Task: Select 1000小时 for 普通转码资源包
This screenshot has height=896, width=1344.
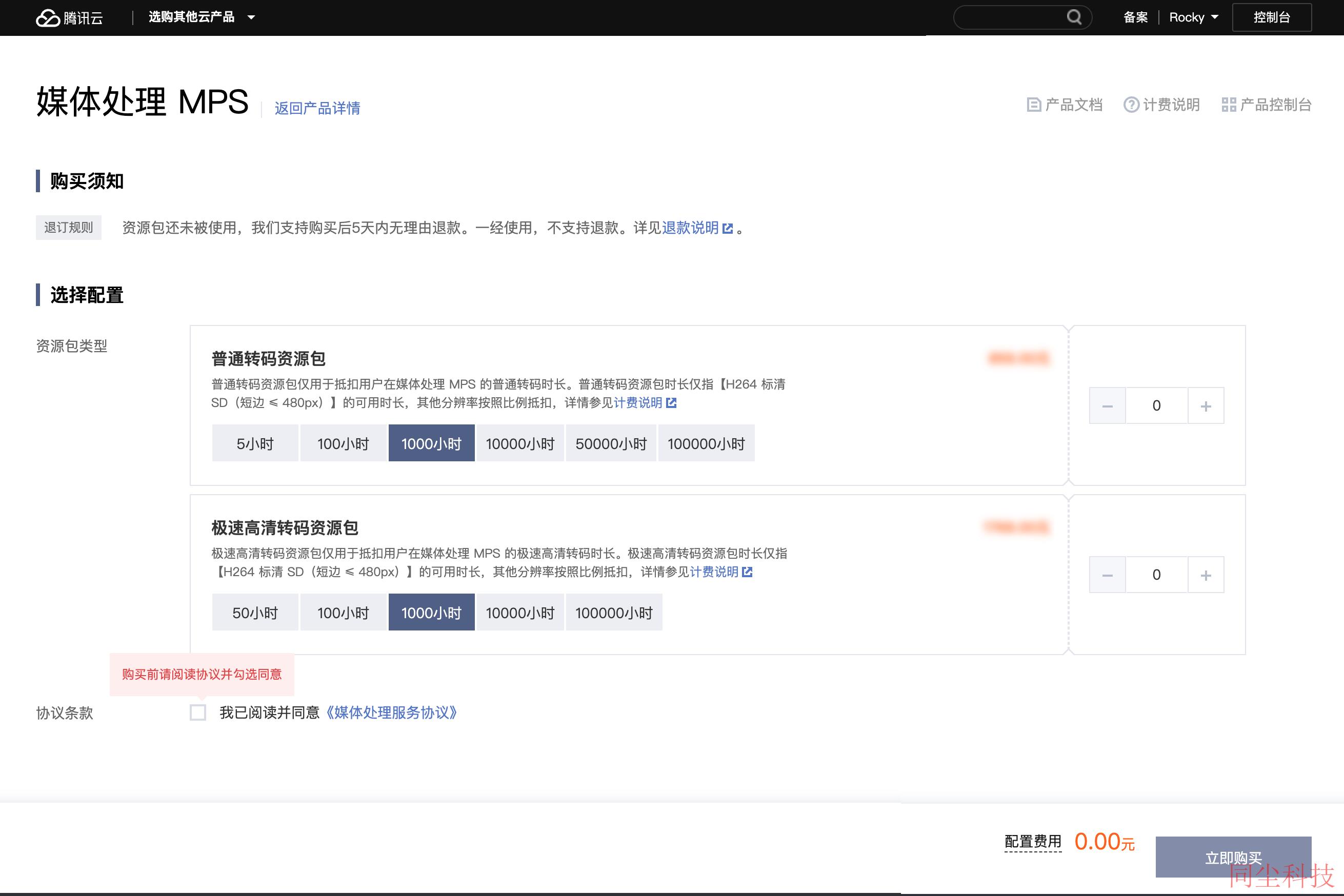Action: 432,443
